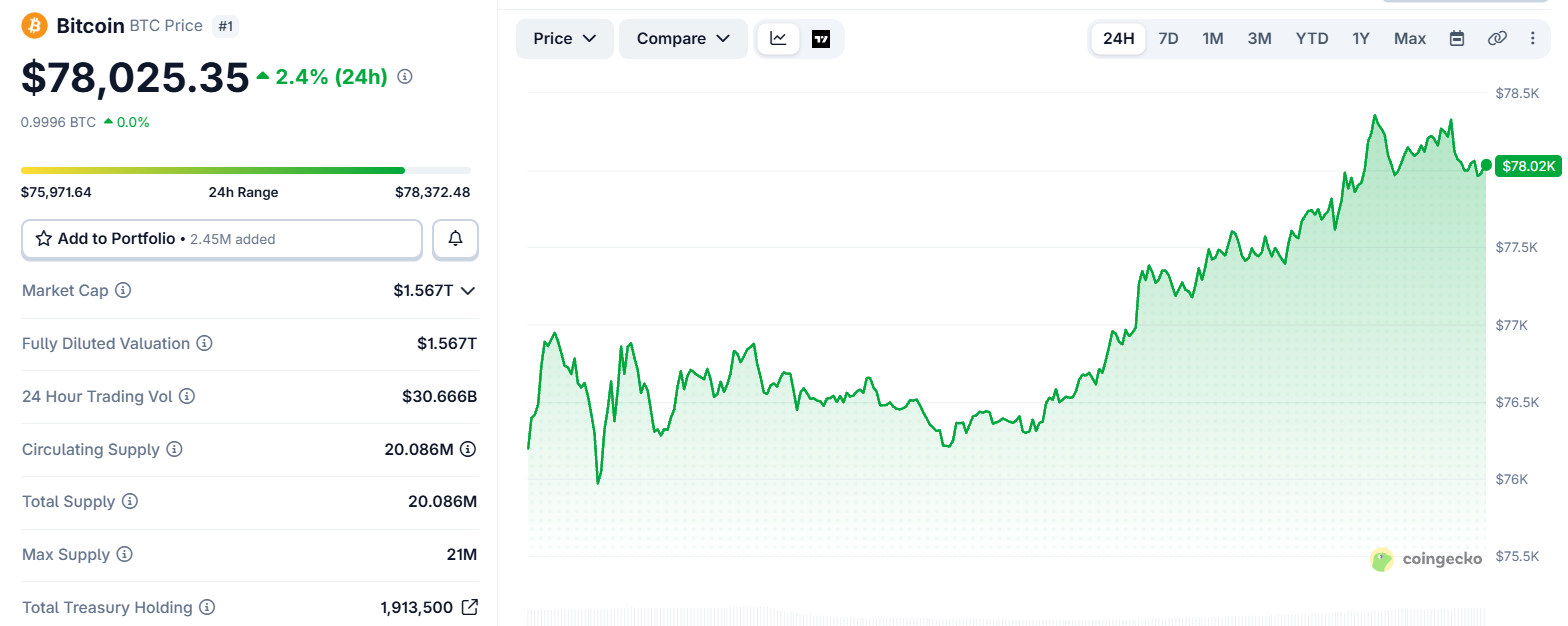The height and width of the screenshot is (626, 1568).
Task: Click the $1.567T Market Cap value
Action: pyautogui.click(x=424, y=291)
